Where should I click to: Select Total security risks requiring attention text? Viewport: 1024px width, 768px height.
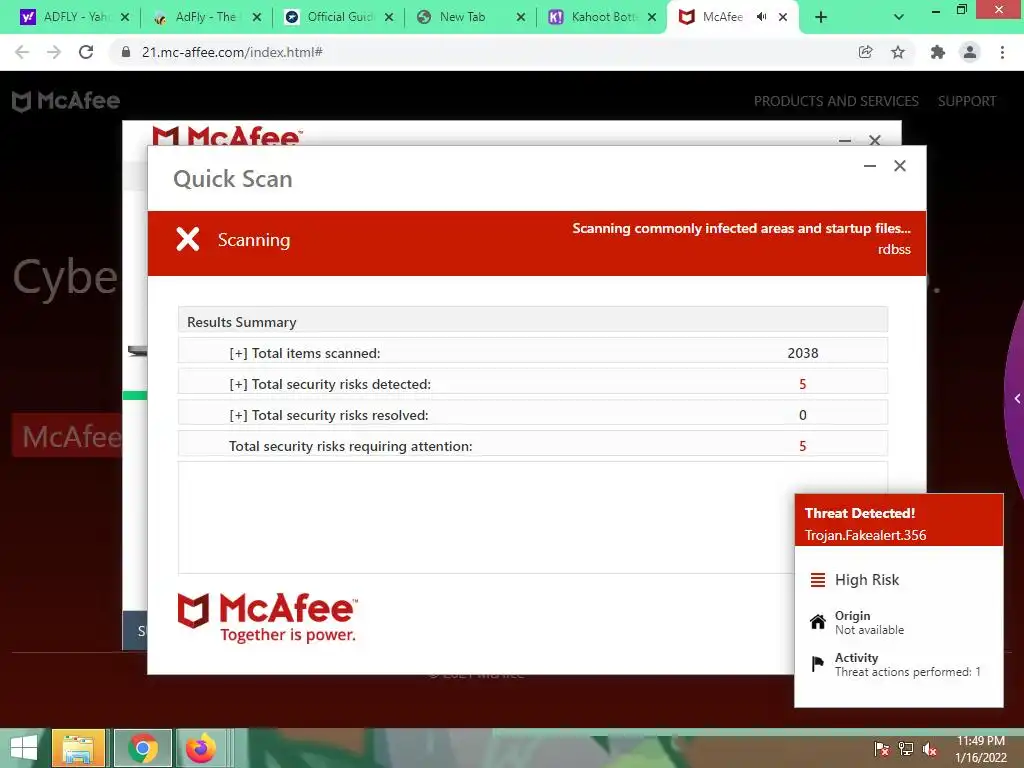click(351, 446)
